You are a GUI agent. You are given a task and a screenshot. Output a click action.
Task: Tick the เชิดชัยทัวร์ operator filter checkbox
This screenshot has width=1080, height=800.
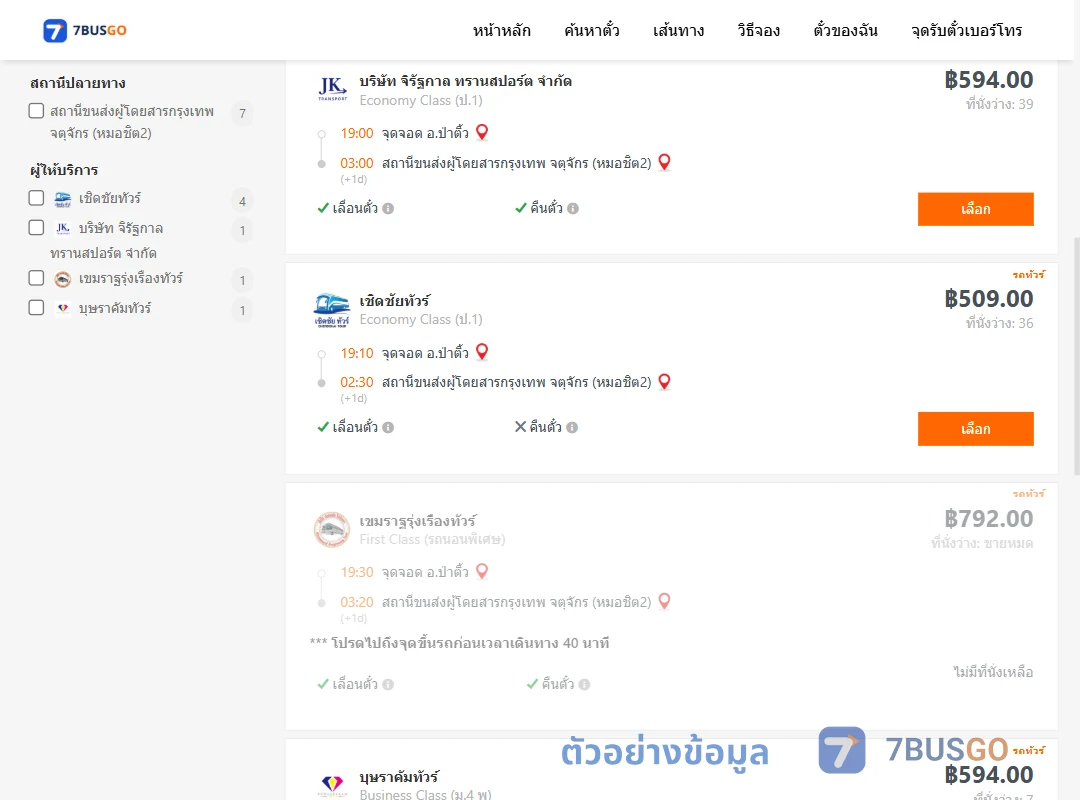tap(37, 198)
